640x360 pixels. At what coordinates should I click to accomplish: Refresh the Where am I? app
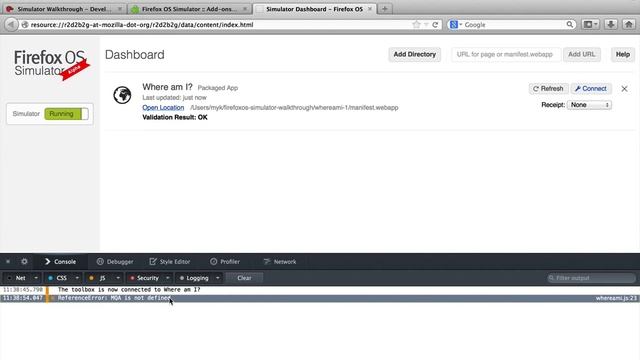(x=549, y=89)
